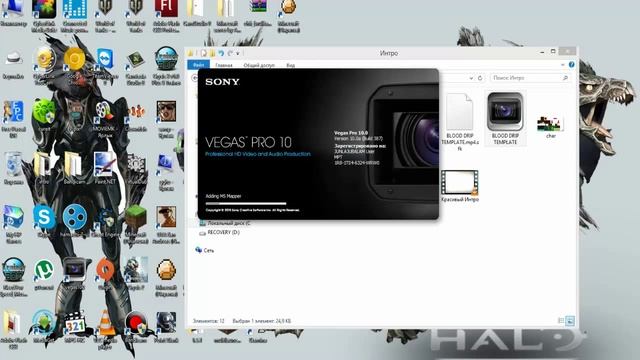The width and height of the screenshot is (640, 360).
Task: Open the Bandicam folder on the desktop
Action: point(75,164)
